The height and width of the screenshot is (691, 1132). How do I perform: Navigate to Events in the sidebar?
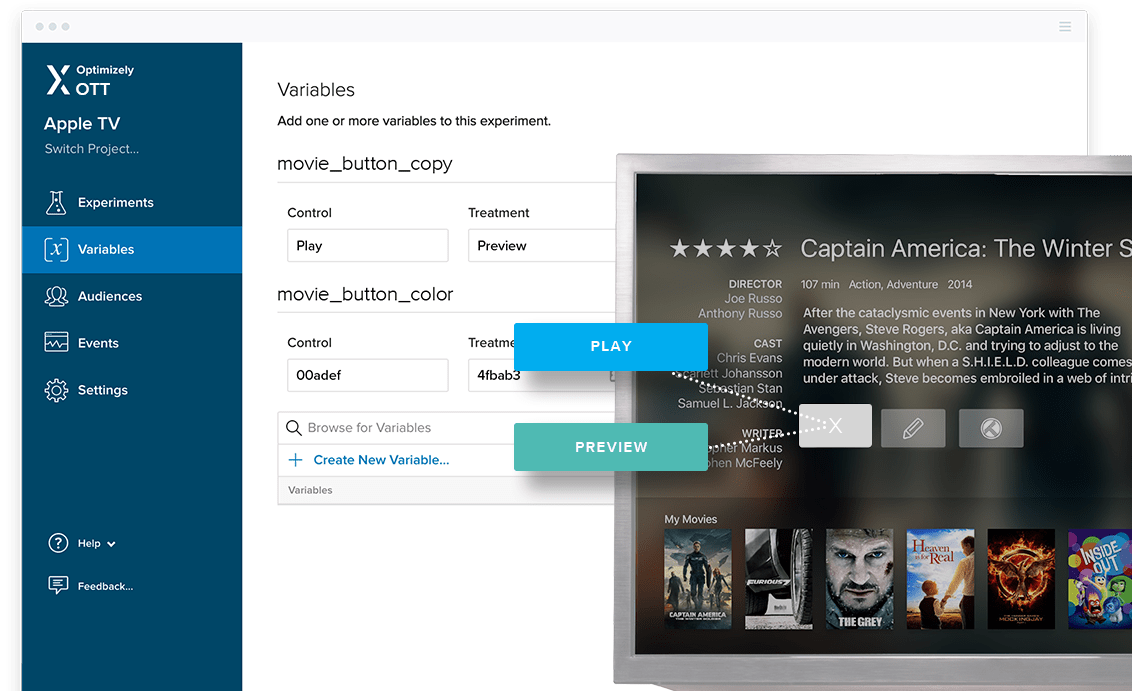coord(132,343)
